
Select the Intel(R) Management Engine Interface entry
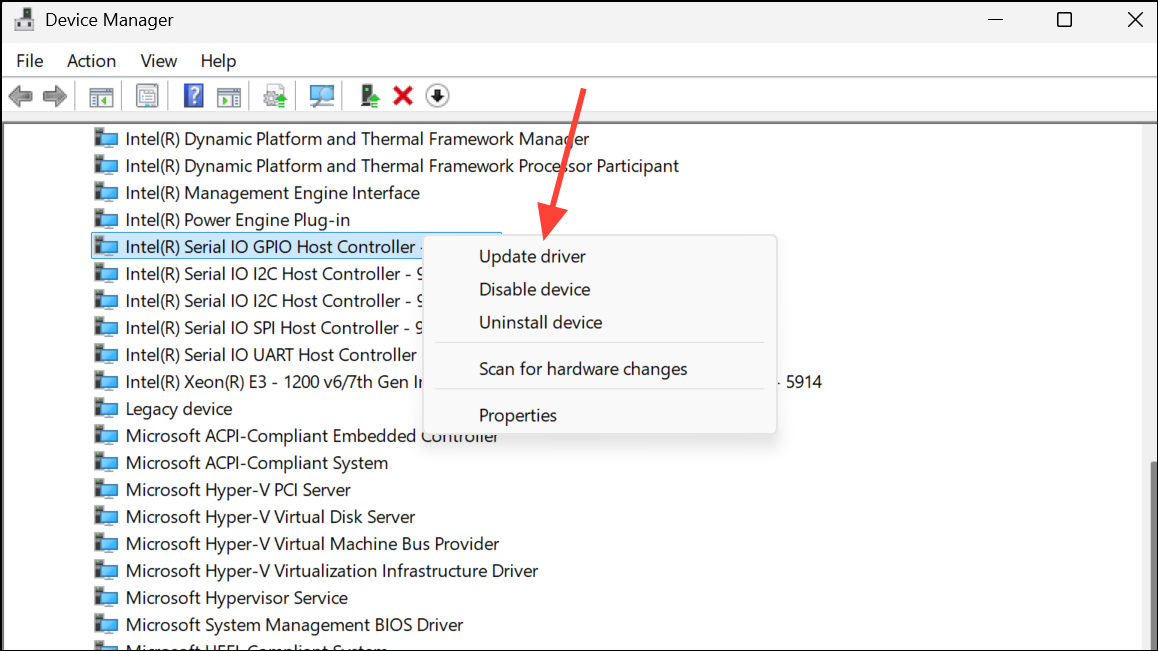pyautogui.click(x=272, y=192)
